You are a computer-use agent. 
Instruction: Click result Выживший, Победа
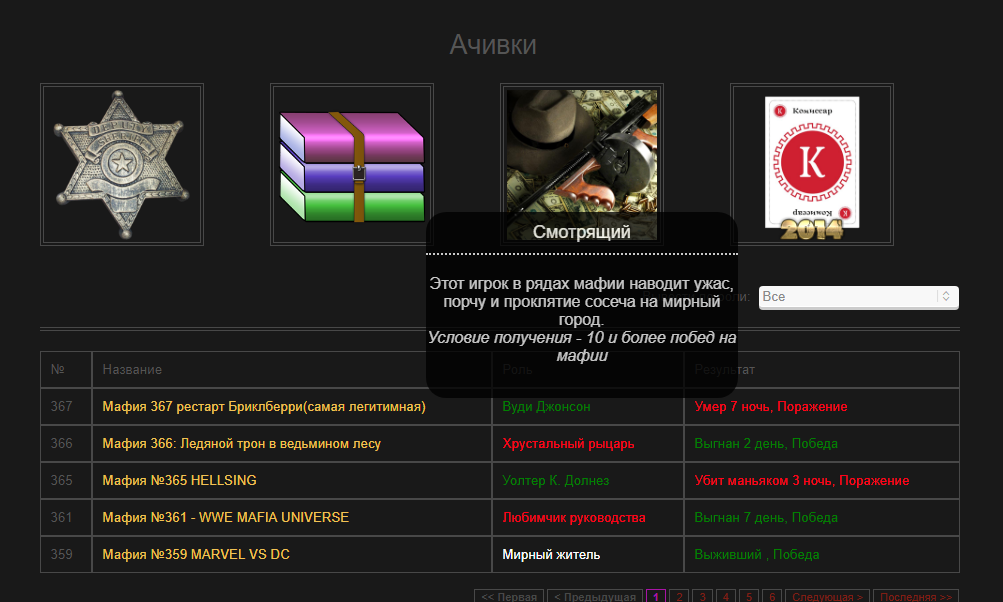[x=757, y=555]
